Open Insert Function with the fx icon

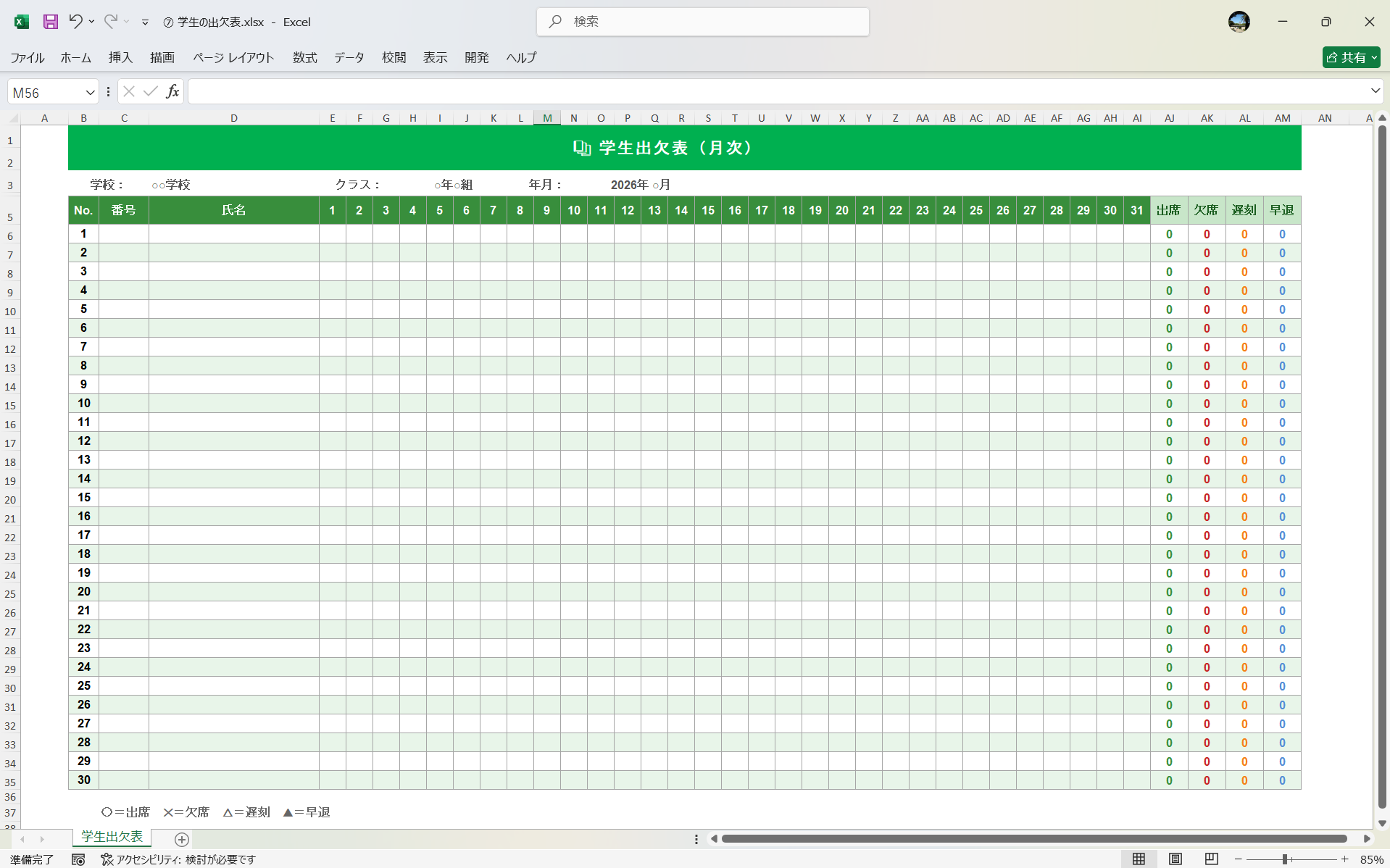[x=172, y=91]
